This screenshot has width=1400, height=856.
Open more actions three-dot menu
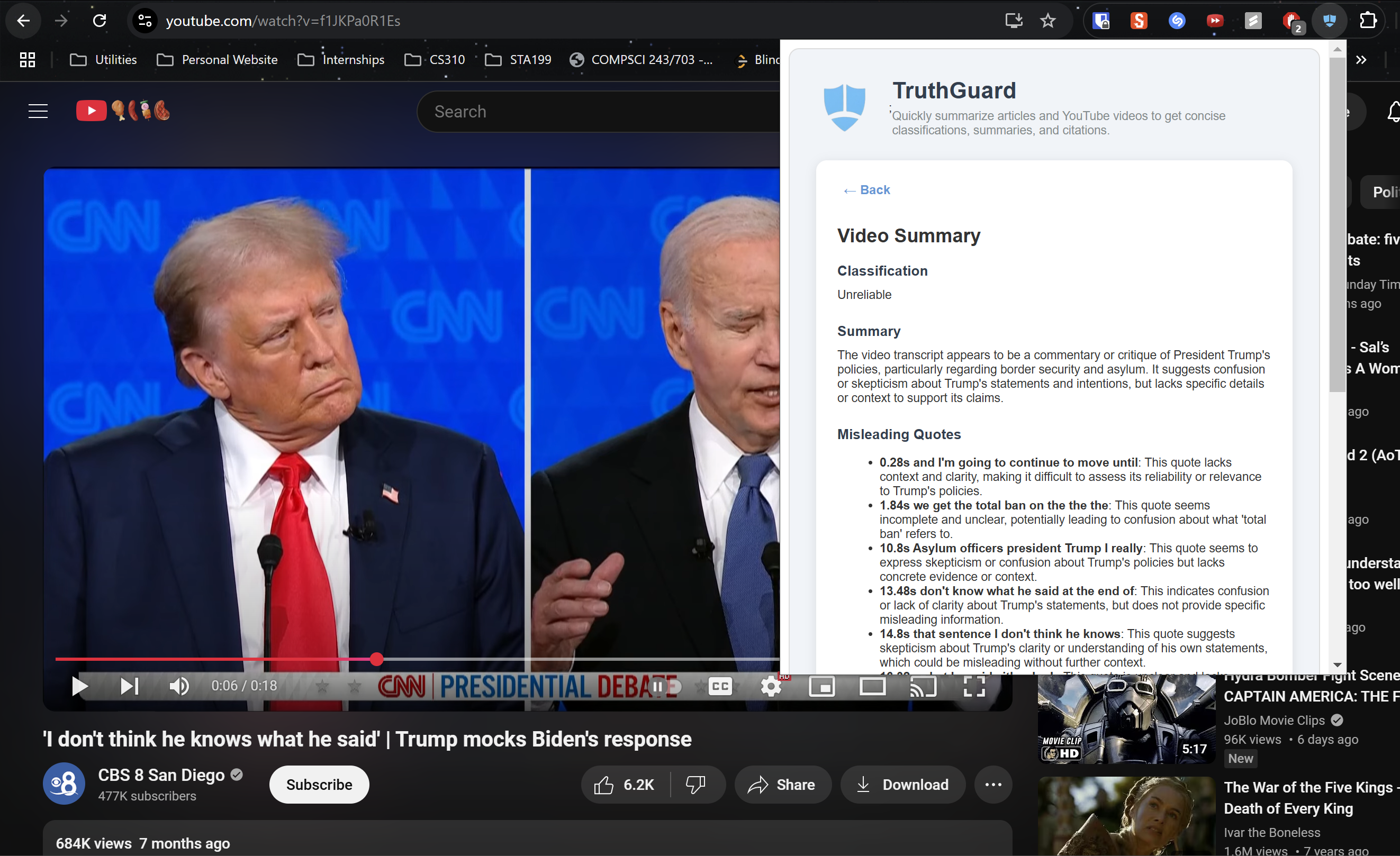992,785
